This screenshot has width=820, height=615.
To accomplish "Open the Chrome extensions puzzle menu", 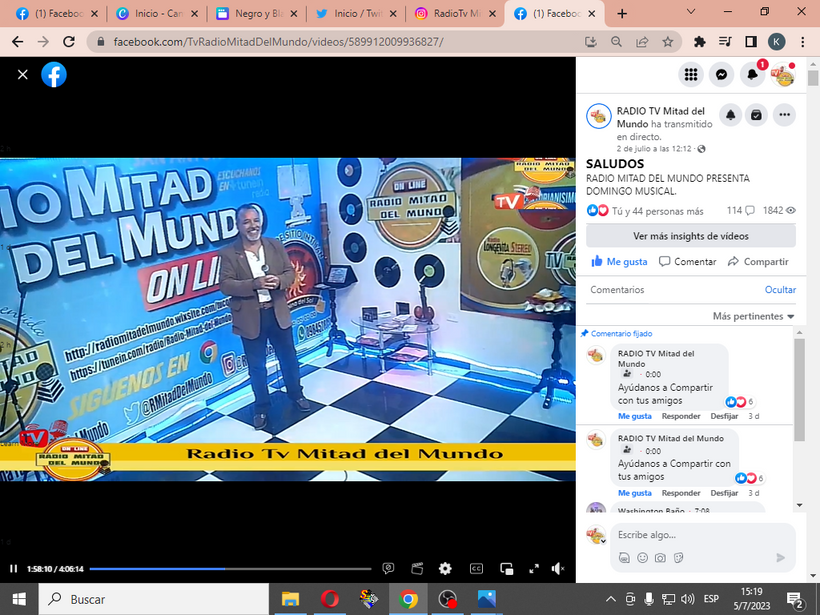I will tap(699, 42).
